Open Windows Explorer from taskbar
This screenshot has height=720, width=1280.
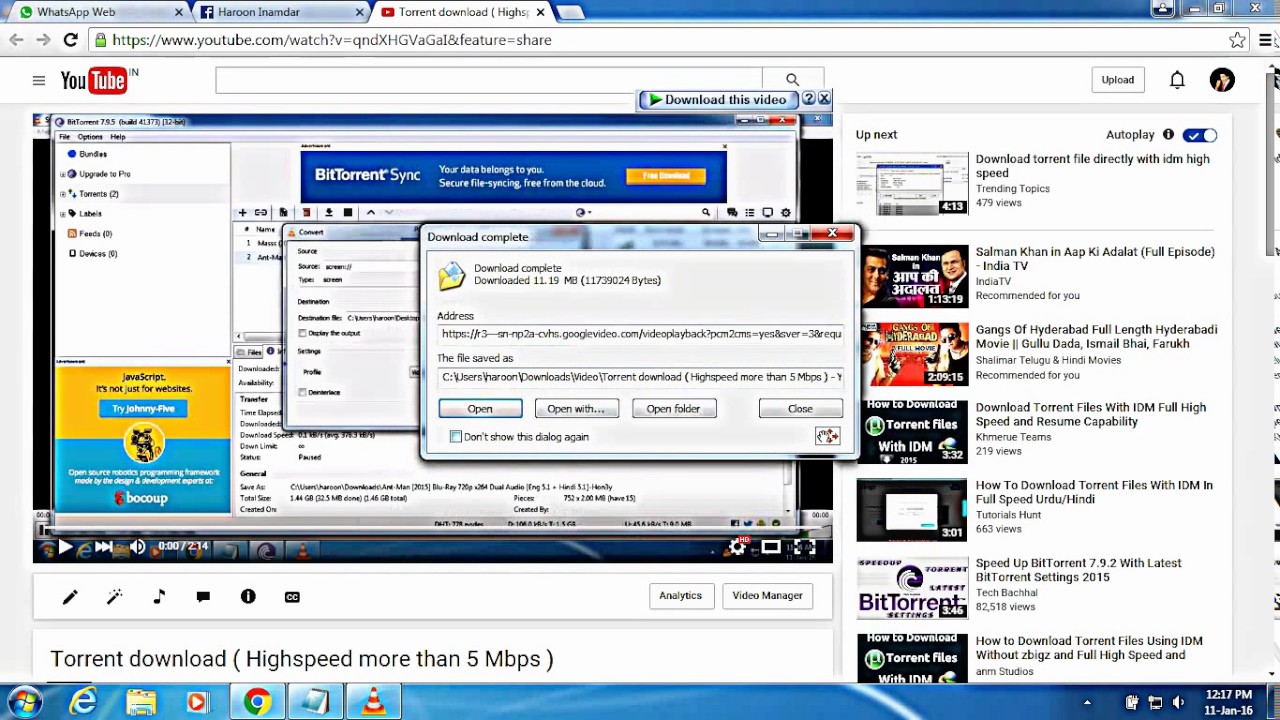click(x=141, y=702)
